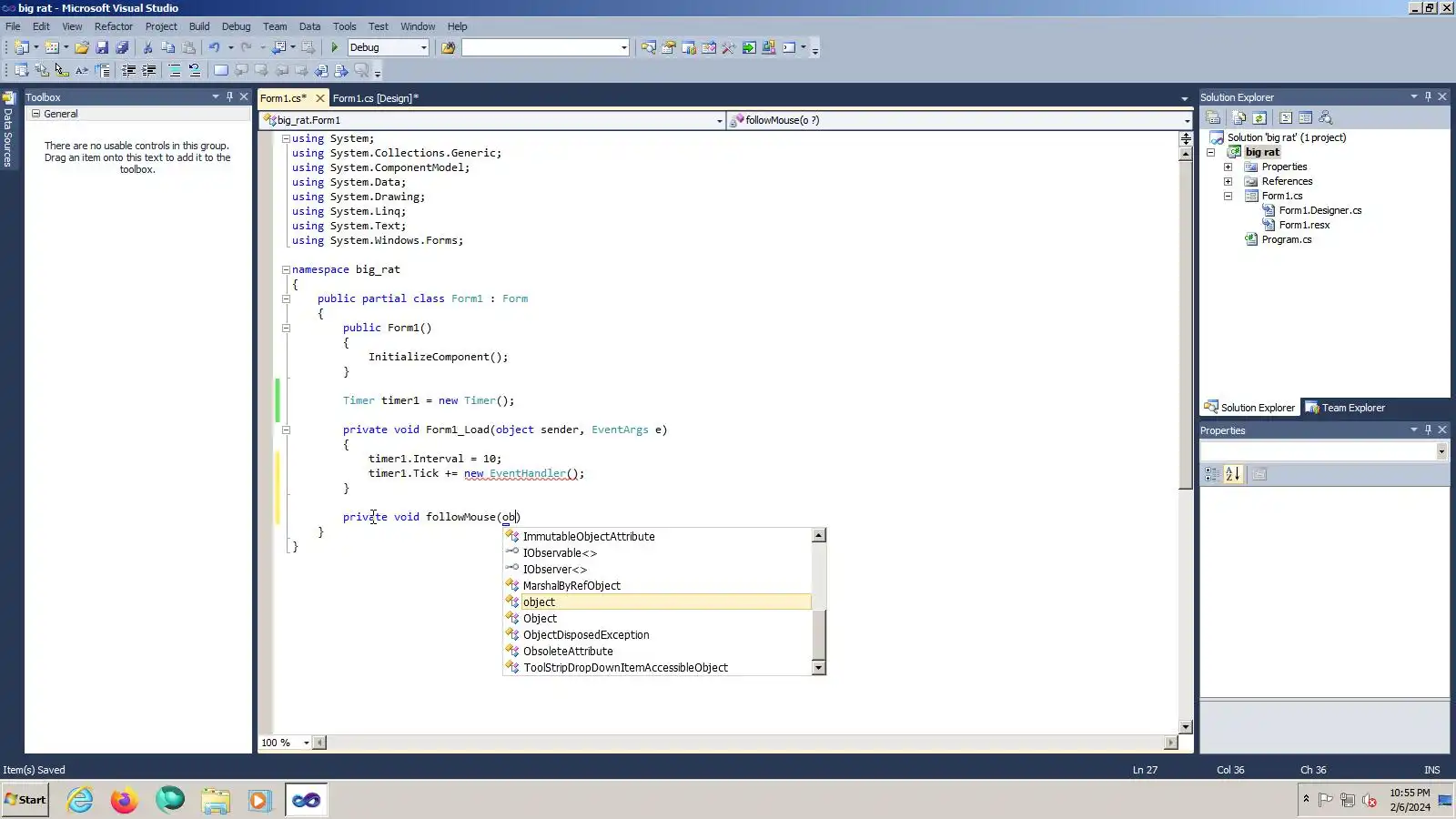The height and width of the screenshot is (819, 1456).
Task: Open the Build menu
Action: [x=199, y=26]
